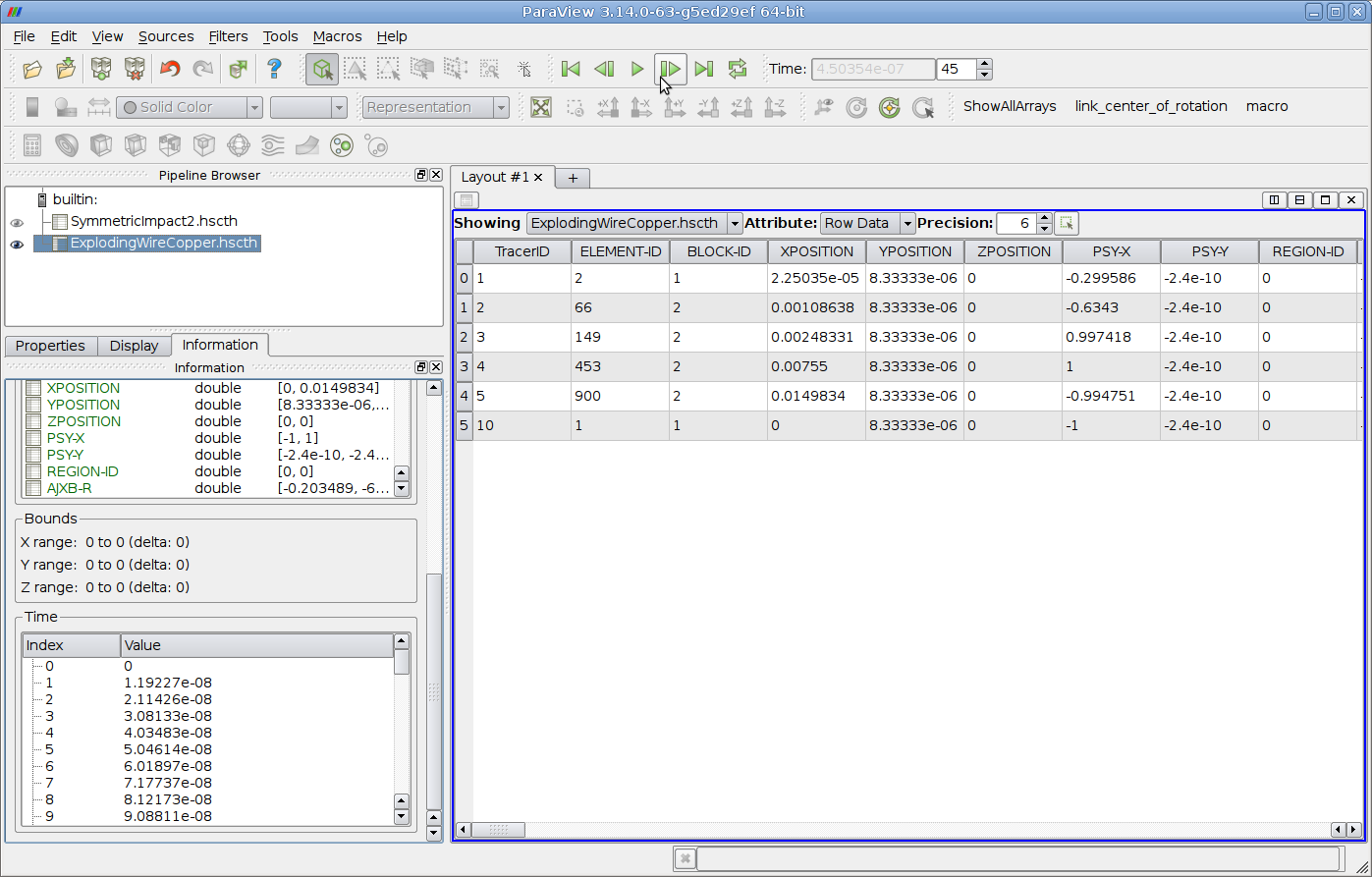Click the Reset Camera icon
Image resolution: width=1372 pixels, height=877 pixels.
coord(540,107)
